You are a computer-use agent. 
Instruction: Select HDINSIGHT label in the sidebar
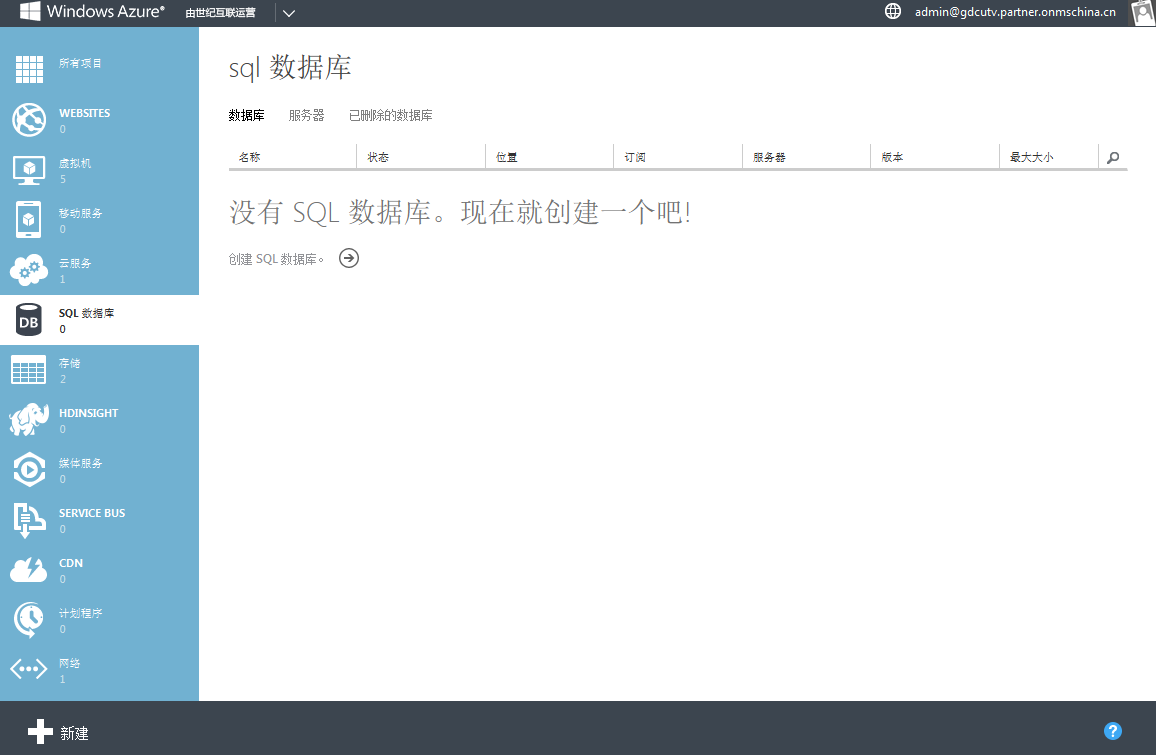coord(88,413)
